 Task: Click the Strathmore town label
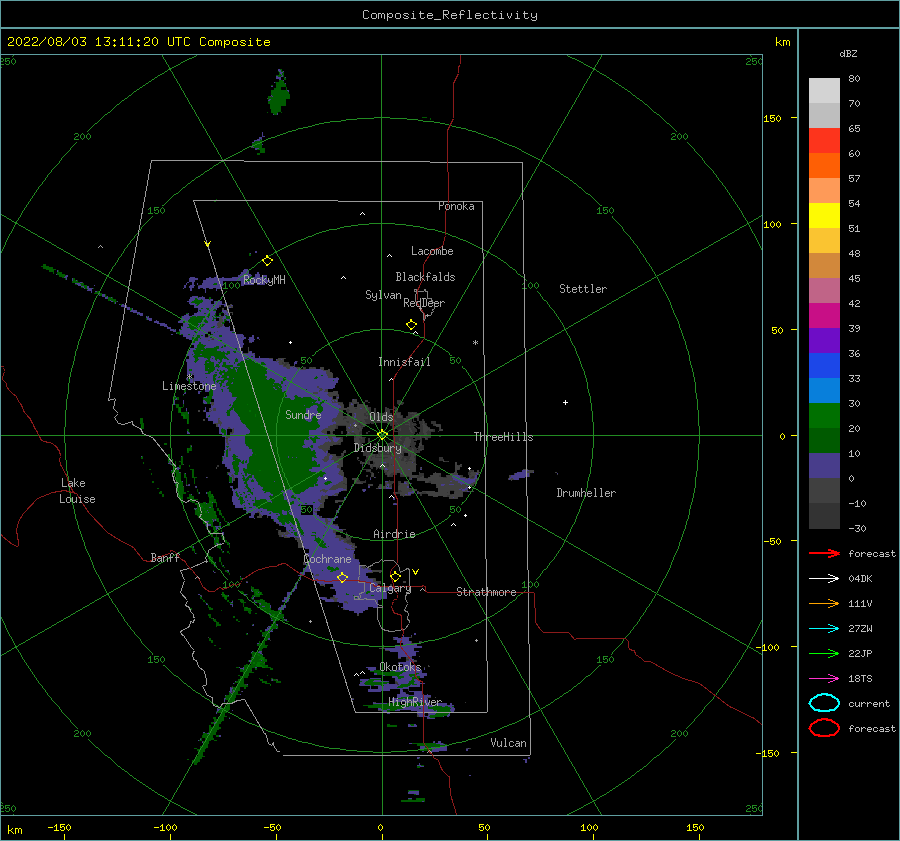(486, 592)
